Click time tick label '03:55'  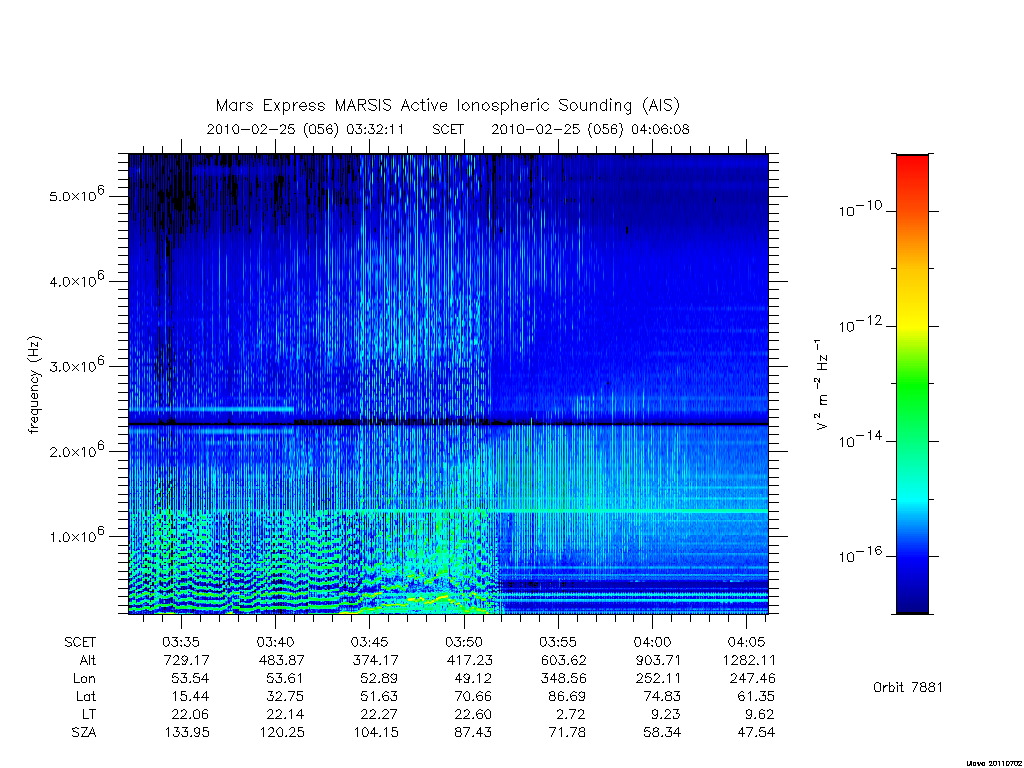coord(558,642)
